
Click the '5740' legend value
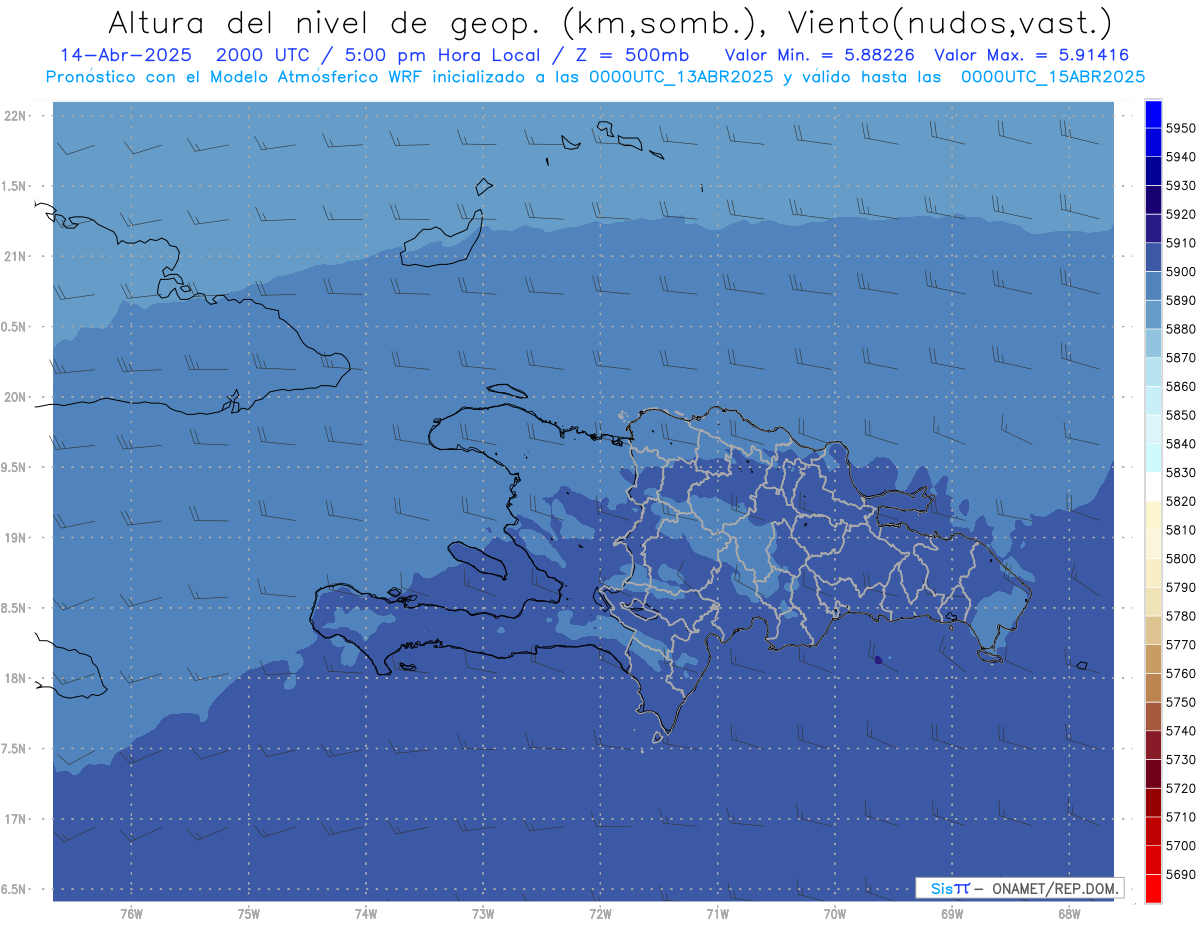pyautogui.click(x=1180, y=731)
